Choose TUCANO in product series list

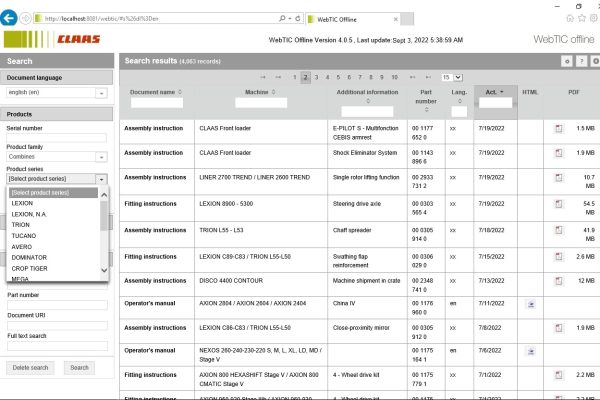(23, 235)
